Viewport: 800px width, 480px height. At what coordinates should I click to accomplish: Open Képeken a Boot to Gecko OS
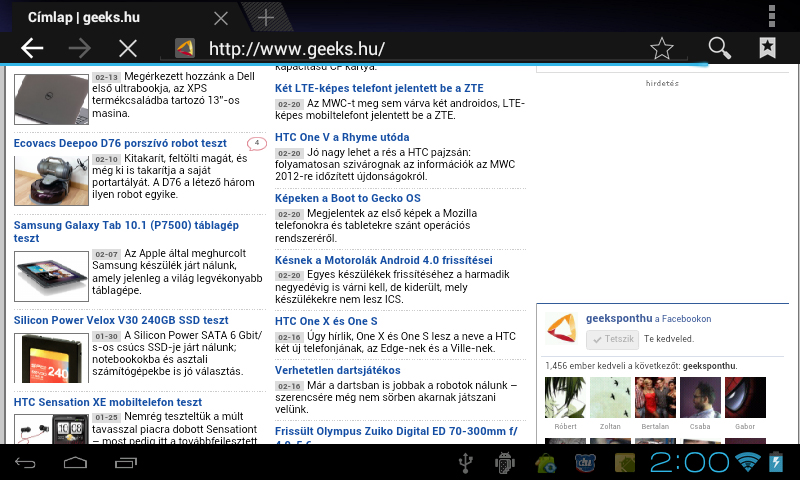[x=347, y=198]
